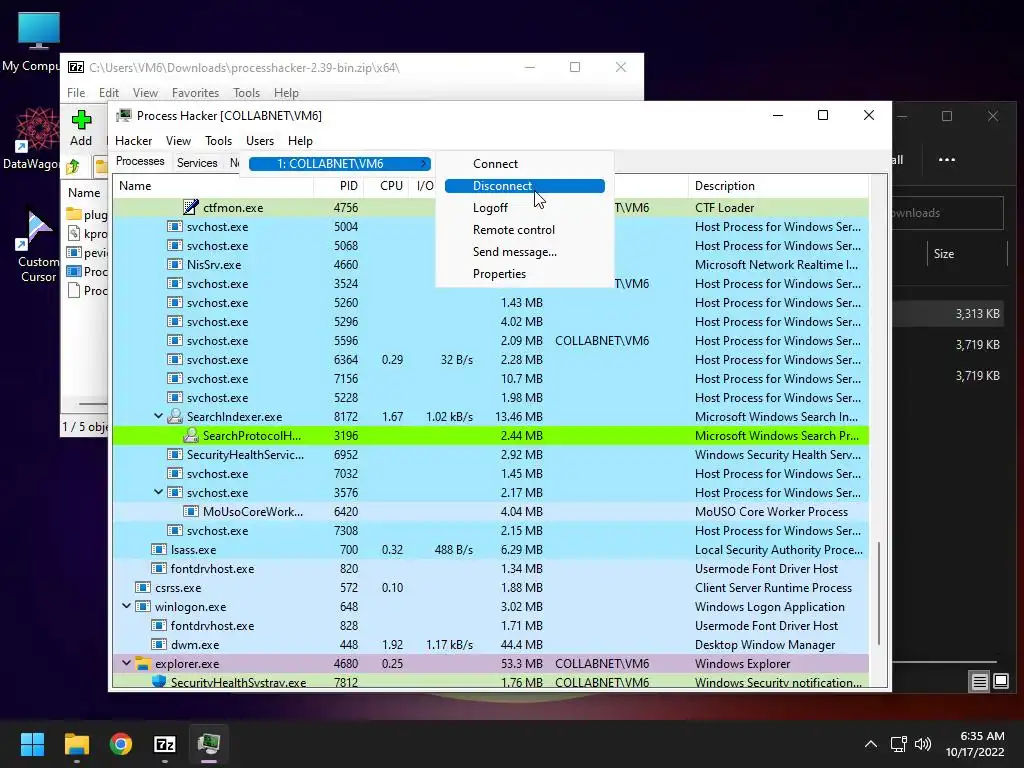Viewport: 1024px width, 768px height.
Task: Collapse the SearchIndexer.exe tree node
Action: (x=158, y=416)
